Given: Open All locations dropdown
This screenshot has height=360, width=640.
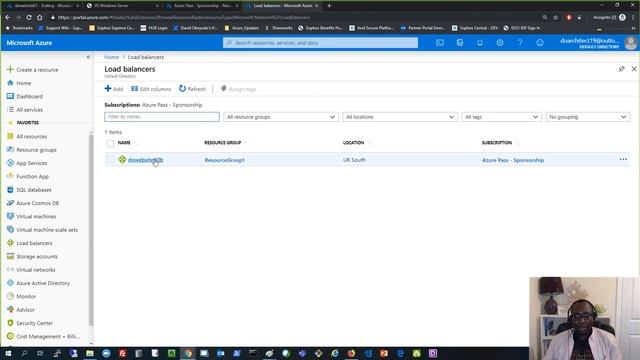Looking at the screenshot, I should click(400, 117).
